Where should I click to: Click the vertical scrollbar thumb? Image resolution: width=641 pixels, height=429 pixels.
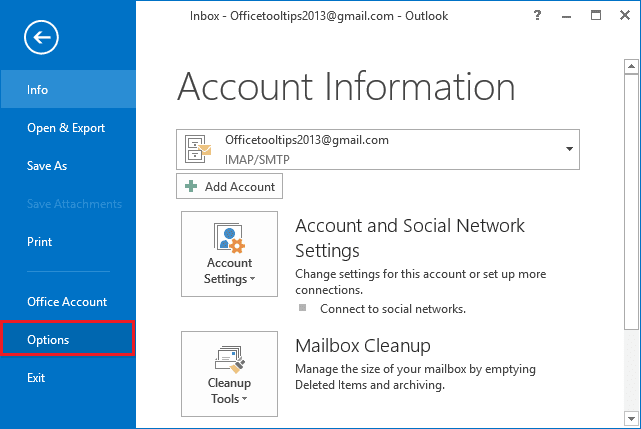coord(631,202)
